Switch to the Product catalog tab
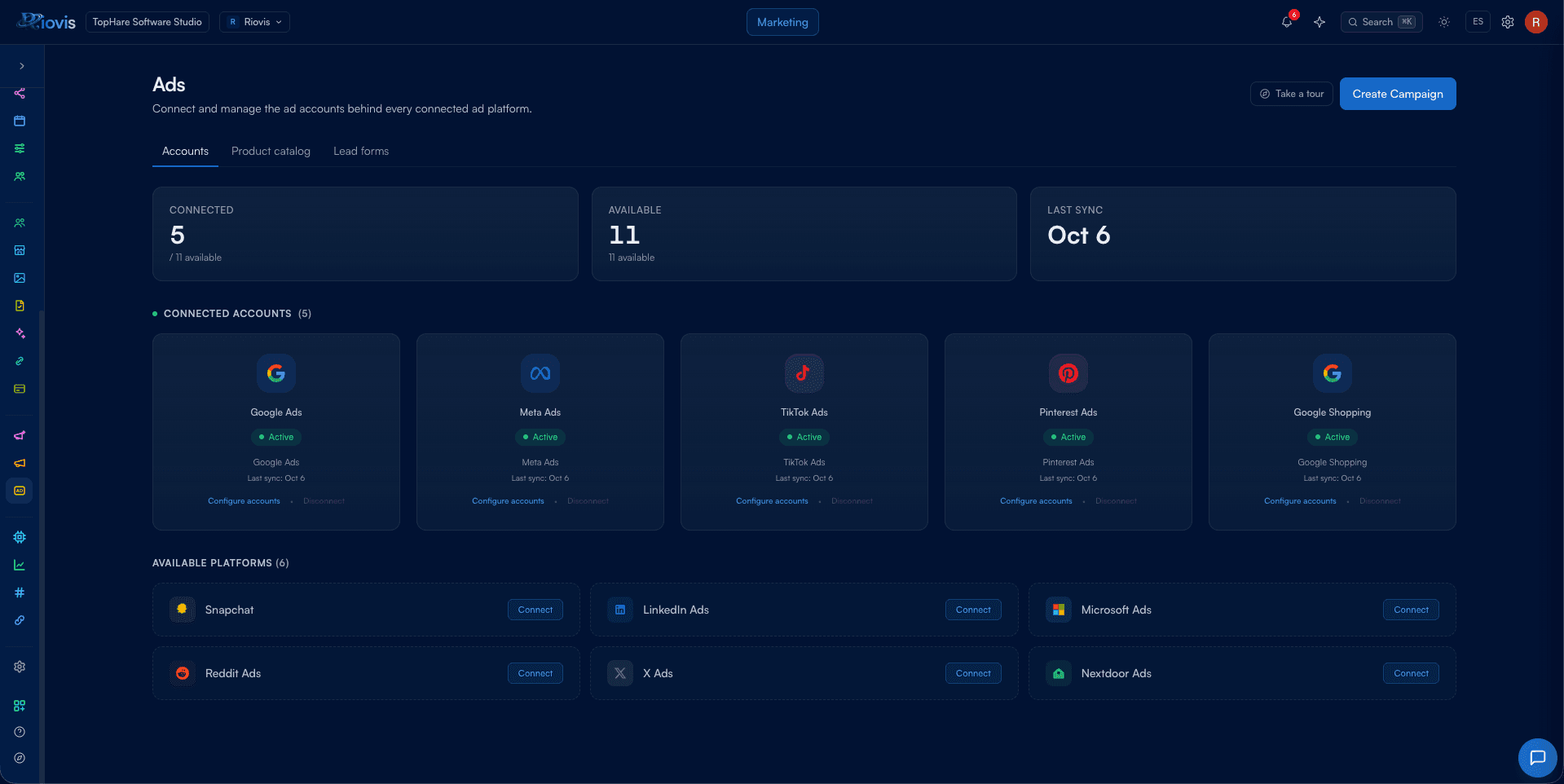 pyautogui.click(x=271, y=152)
